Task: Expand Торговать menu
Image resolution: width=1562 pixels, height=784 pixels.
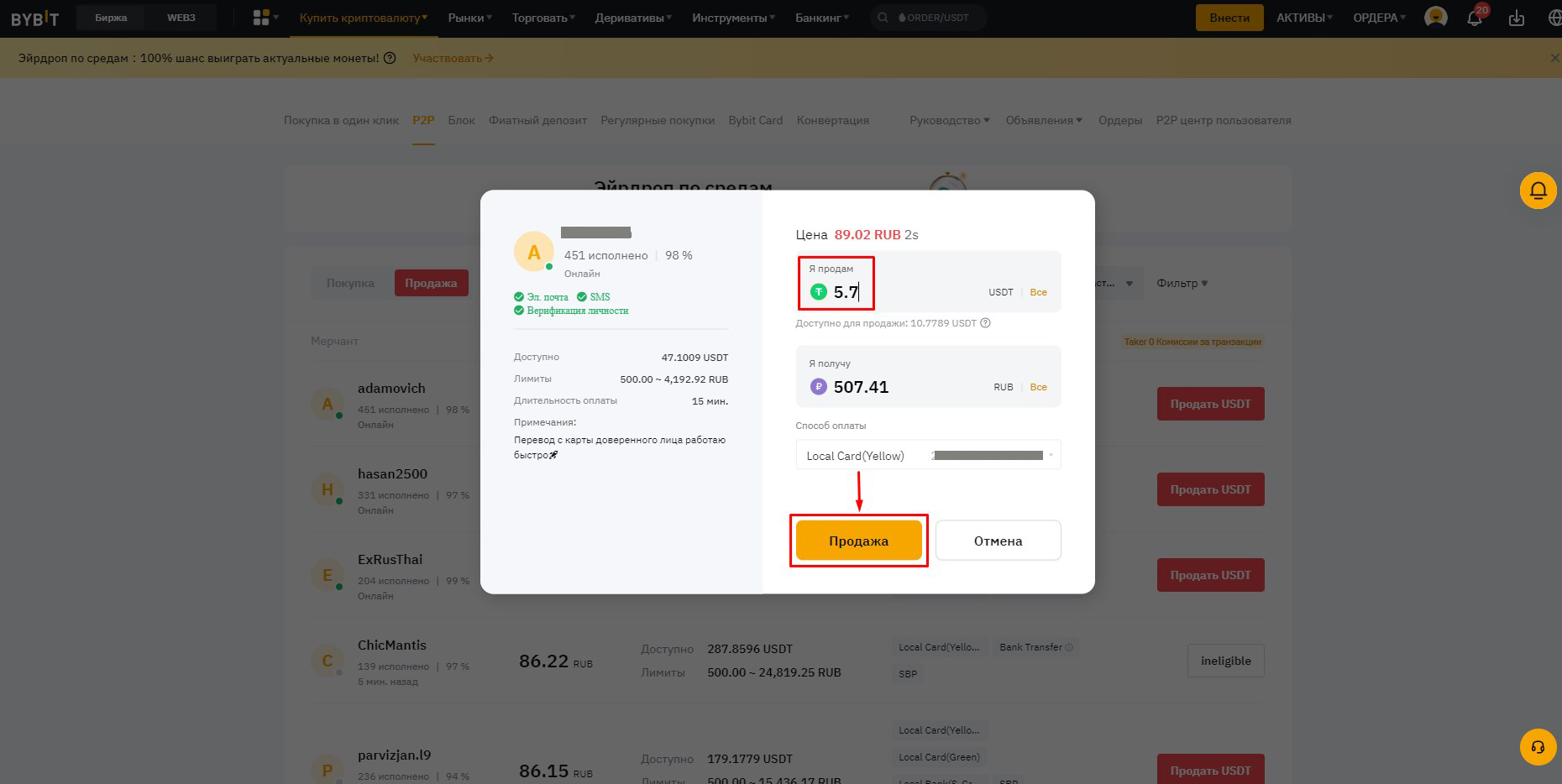Action: coord(544,18)
